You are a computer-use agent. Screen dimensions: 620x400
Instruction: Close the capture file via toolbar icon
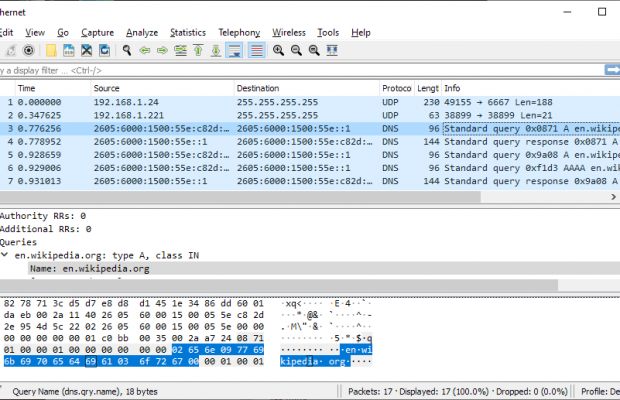pyautogui.click(x=88, y=50)
